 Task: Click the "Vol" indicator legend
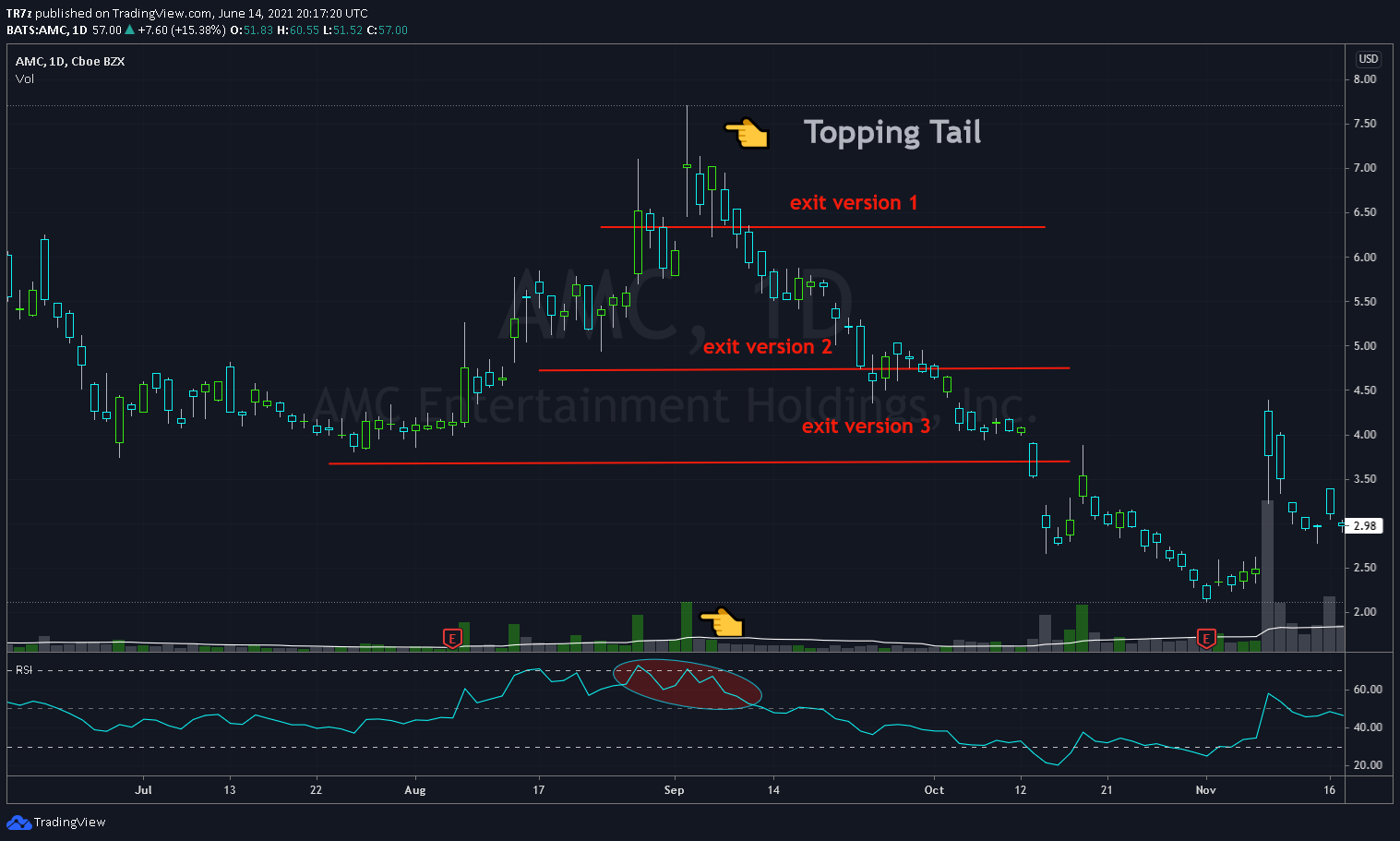point(25,79)
